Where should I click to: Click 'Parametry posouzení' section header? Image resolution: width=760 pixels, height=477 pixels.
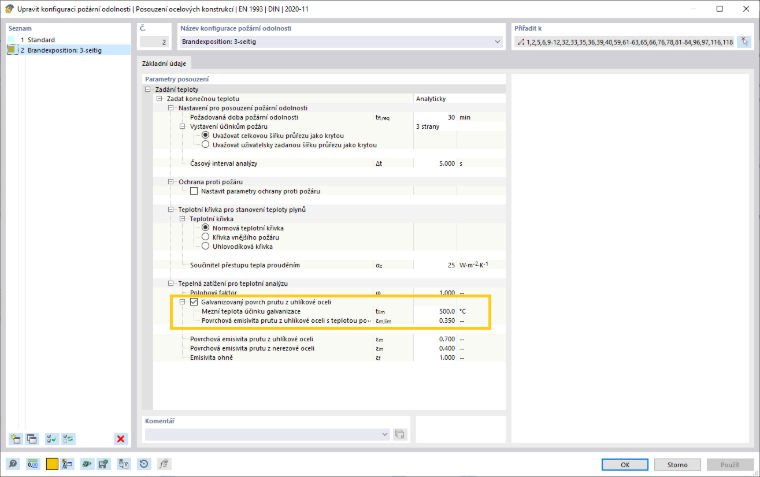coord(177,79)
